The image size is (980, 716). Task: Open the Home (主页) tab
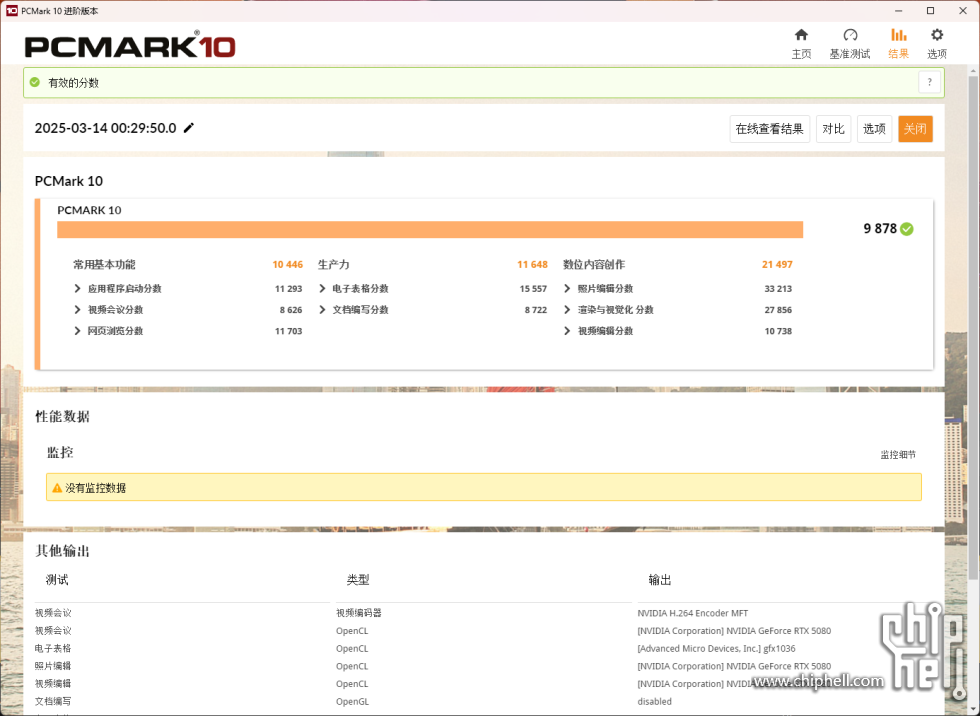[801, 44]
